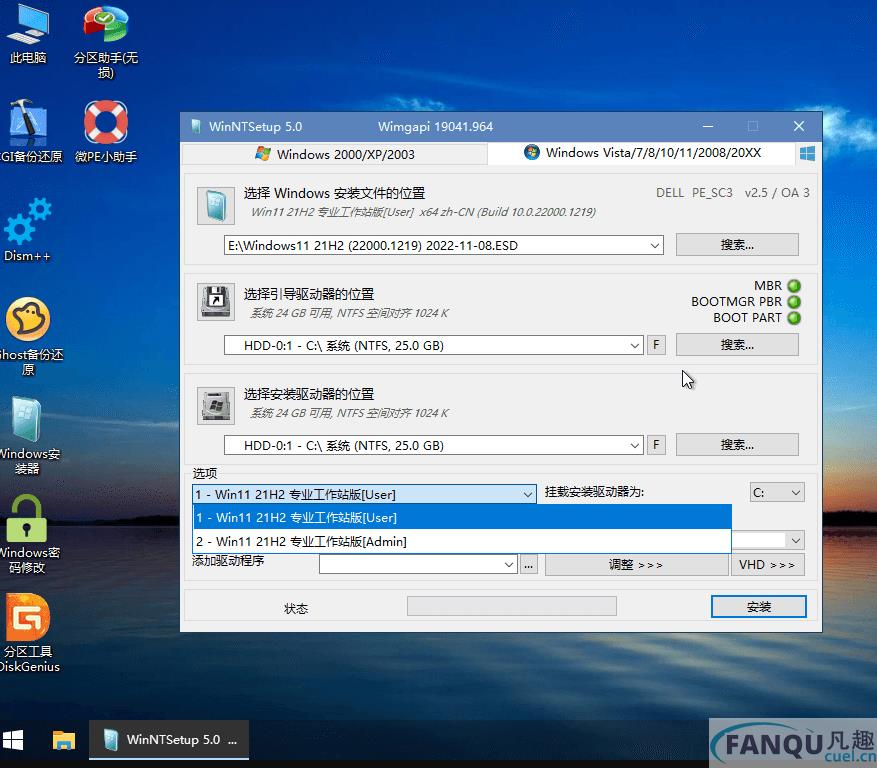877x768 pixels.
Task: Expand the ESD install file path dropdown
Action: (x=654, y=246)
